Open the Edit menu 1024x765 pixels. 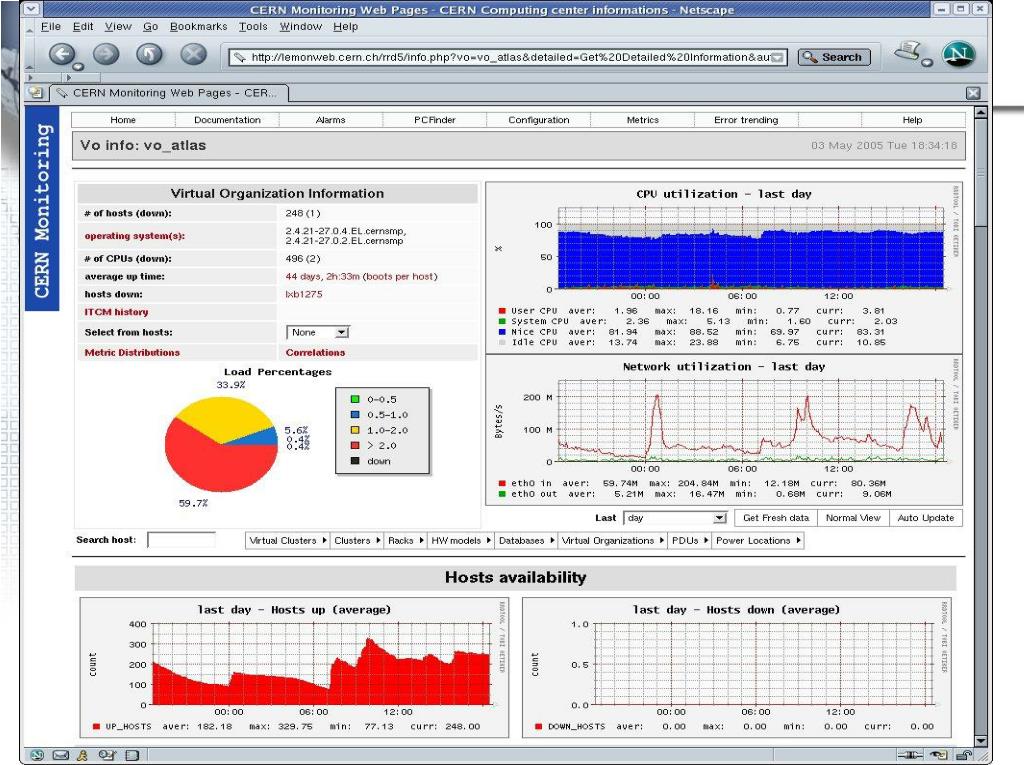point(83,26)
